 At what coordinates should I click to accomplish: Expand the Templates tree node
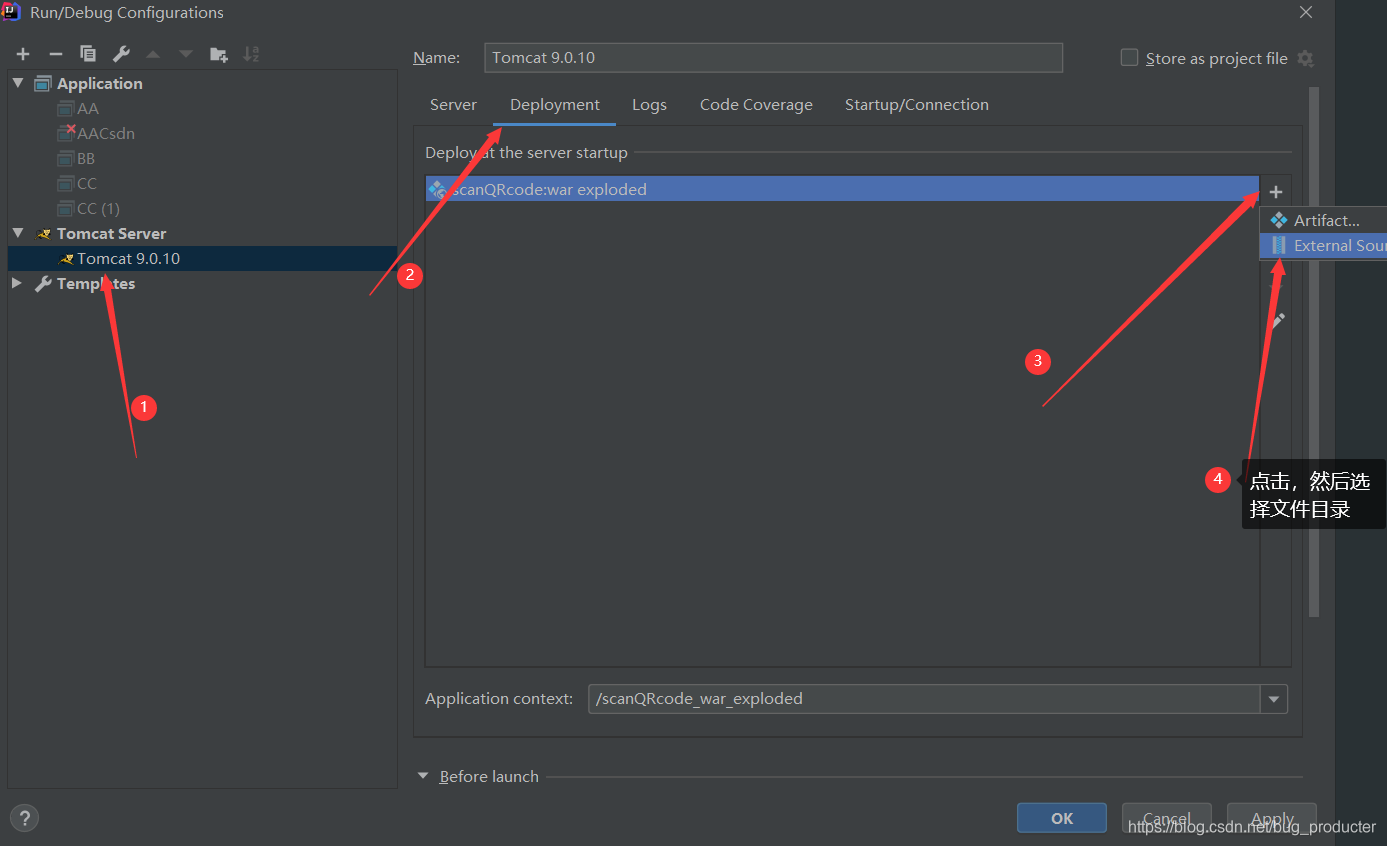[18, 283]
